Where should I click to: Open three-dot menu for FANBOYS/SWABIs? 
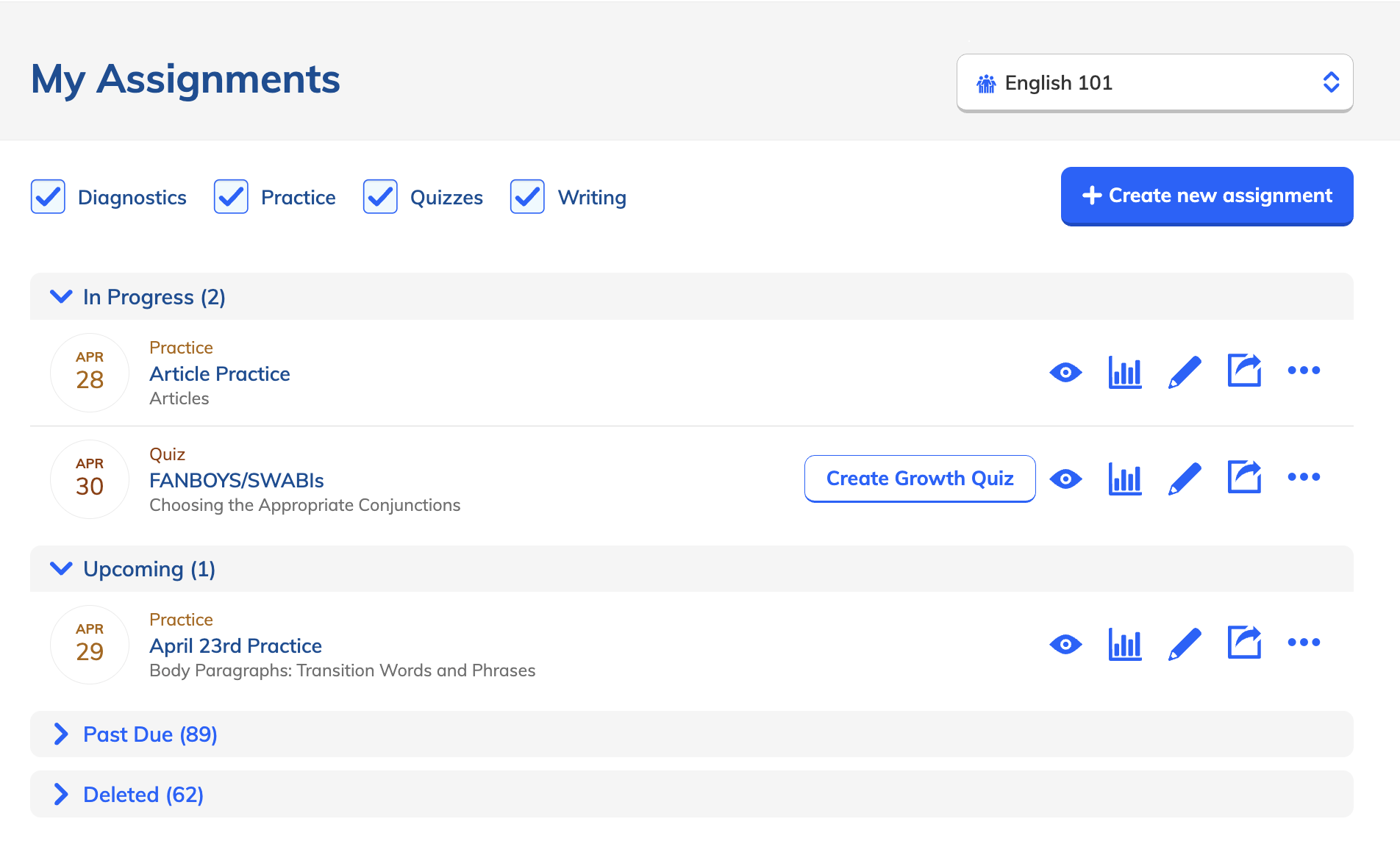click(x=1304, y=477)
